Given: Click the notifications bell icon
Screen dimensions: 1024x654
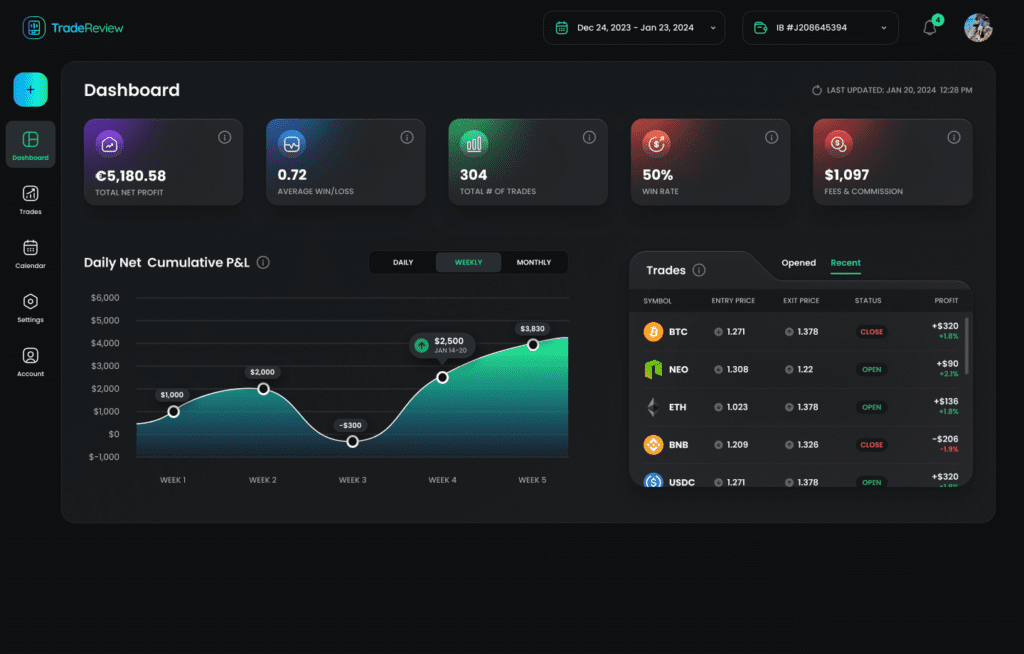Looking at the screenshot, I should pyautogui.click(x=929, y=27).
